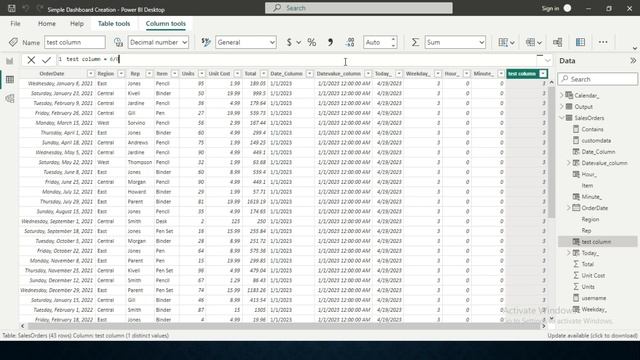Click the Data pane Search field
Image resolution: width=640 pixels, height=360 pixels.
tap(598, 79)
